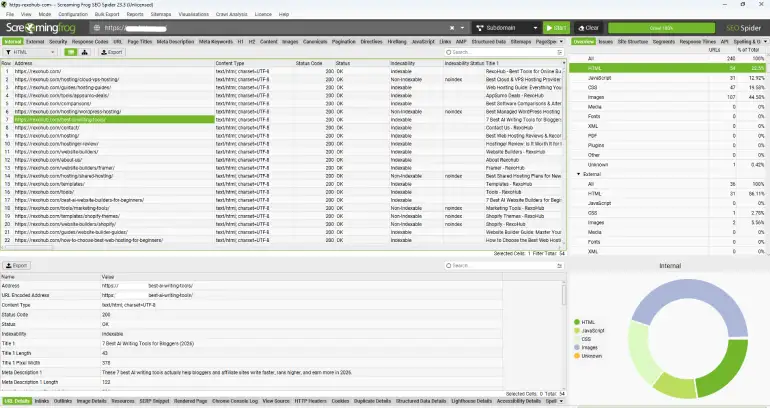
Task: Sort by Indexability column header
Action: point(416,63)
